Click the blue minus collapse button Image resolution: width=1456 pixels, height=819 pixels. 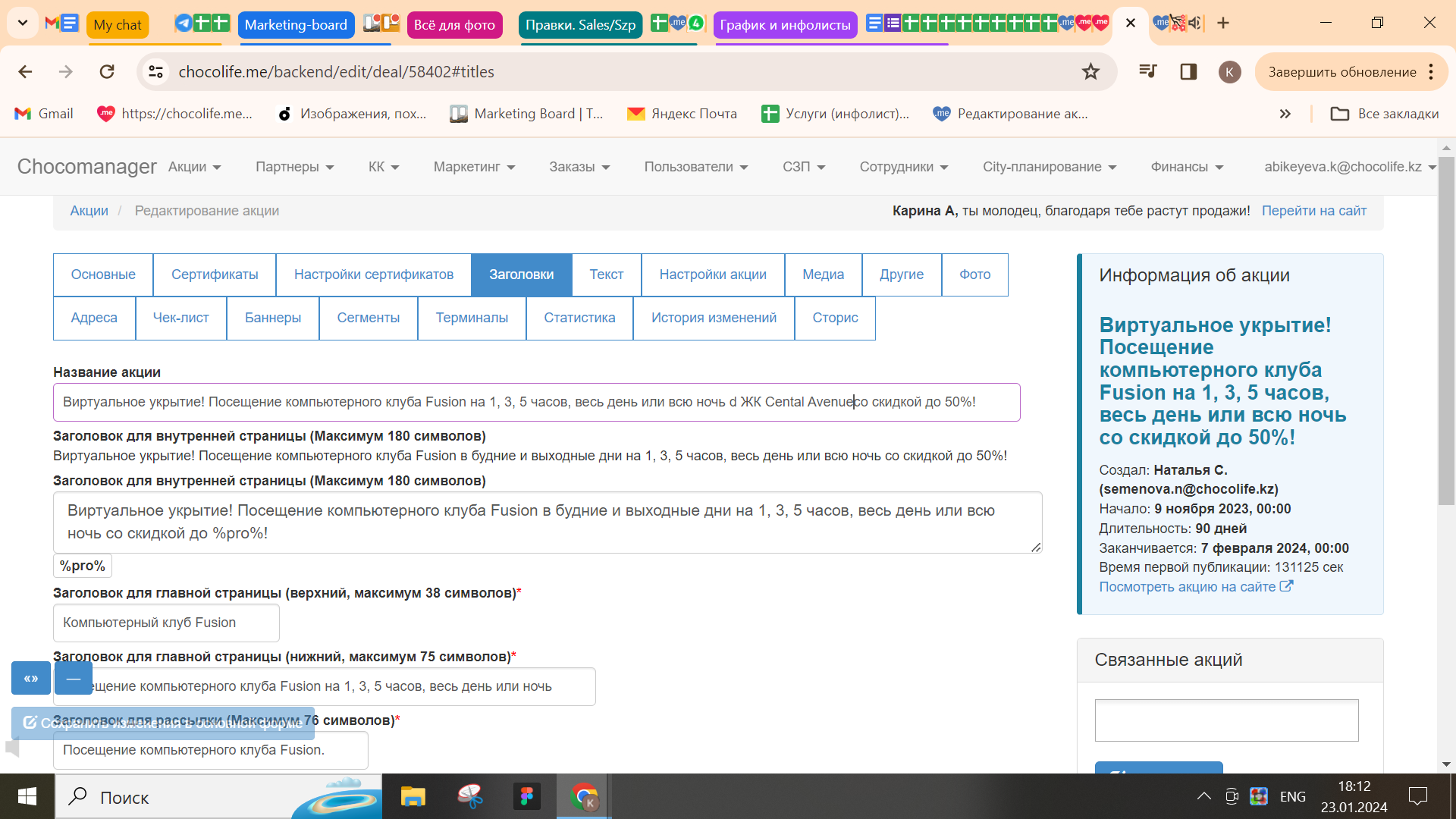[x=74, y=678]
